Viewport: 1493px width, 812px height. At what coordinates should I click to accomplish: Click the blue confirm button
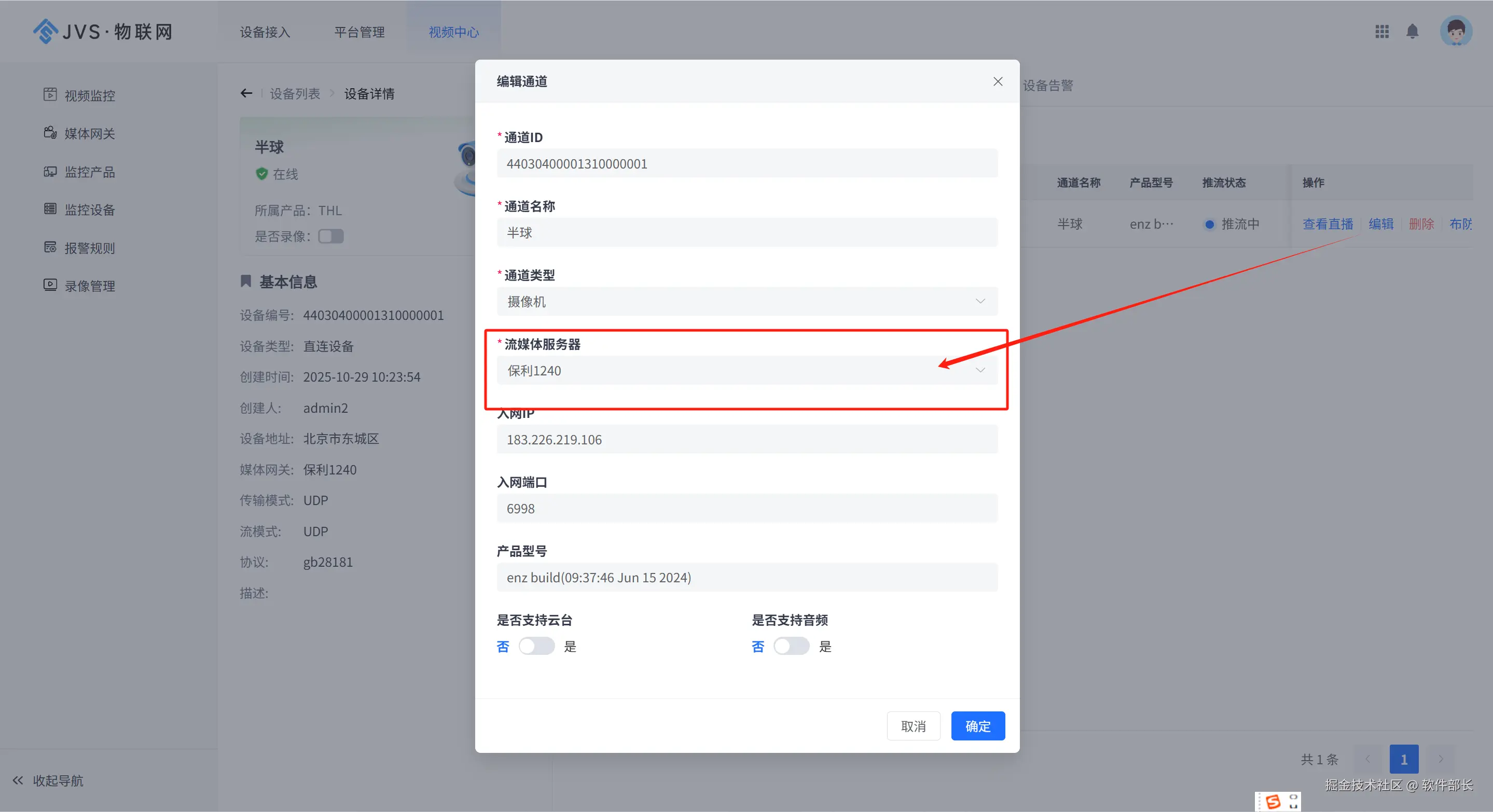978,726
